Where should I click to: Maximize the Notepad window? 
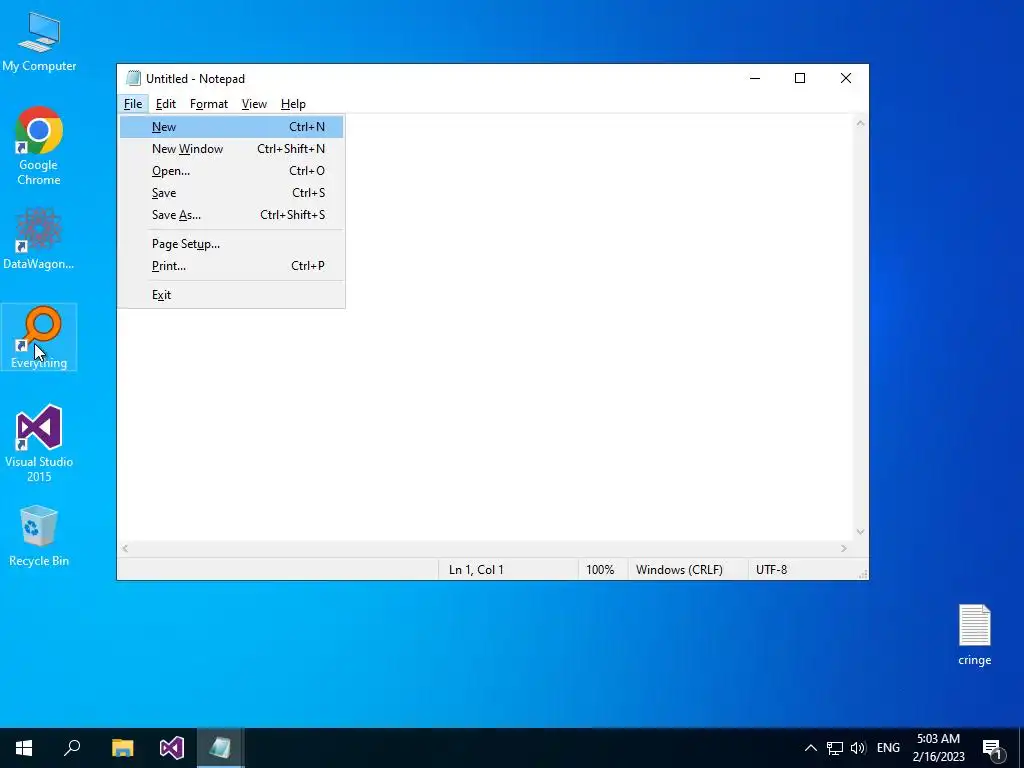coord(800,78)
